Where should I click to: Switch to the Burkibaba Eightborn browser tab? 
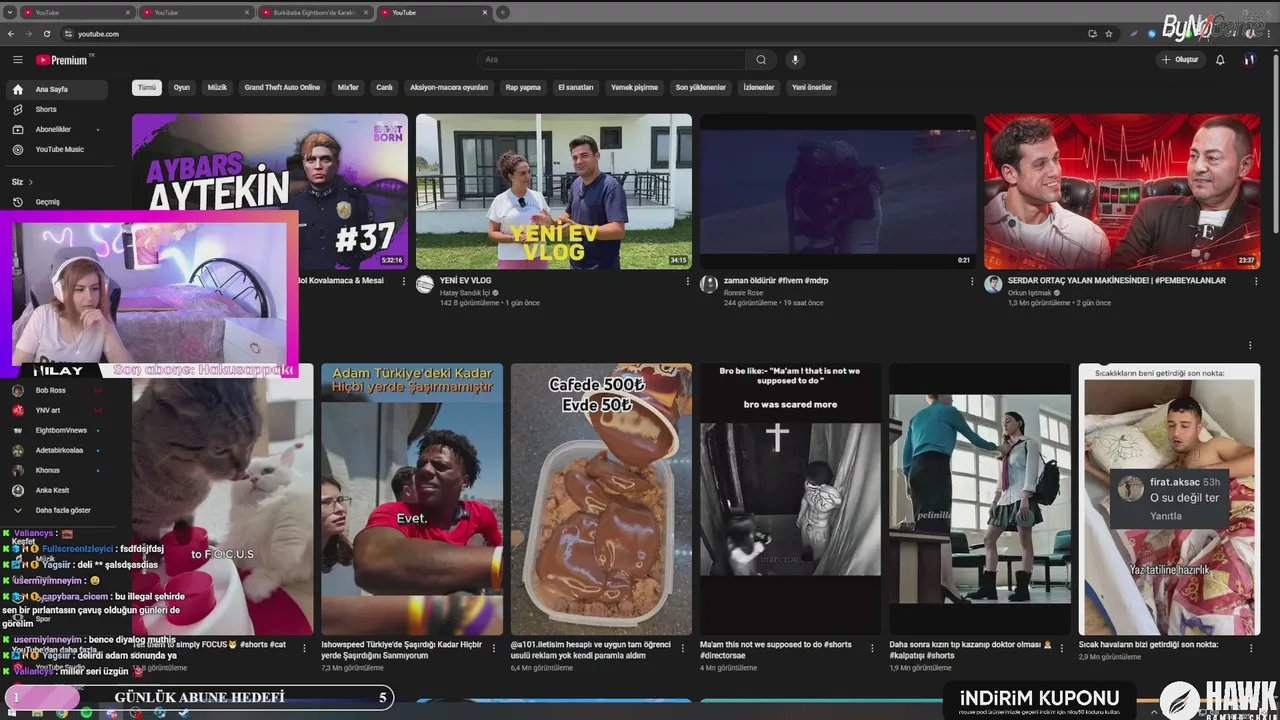(315, 12)
